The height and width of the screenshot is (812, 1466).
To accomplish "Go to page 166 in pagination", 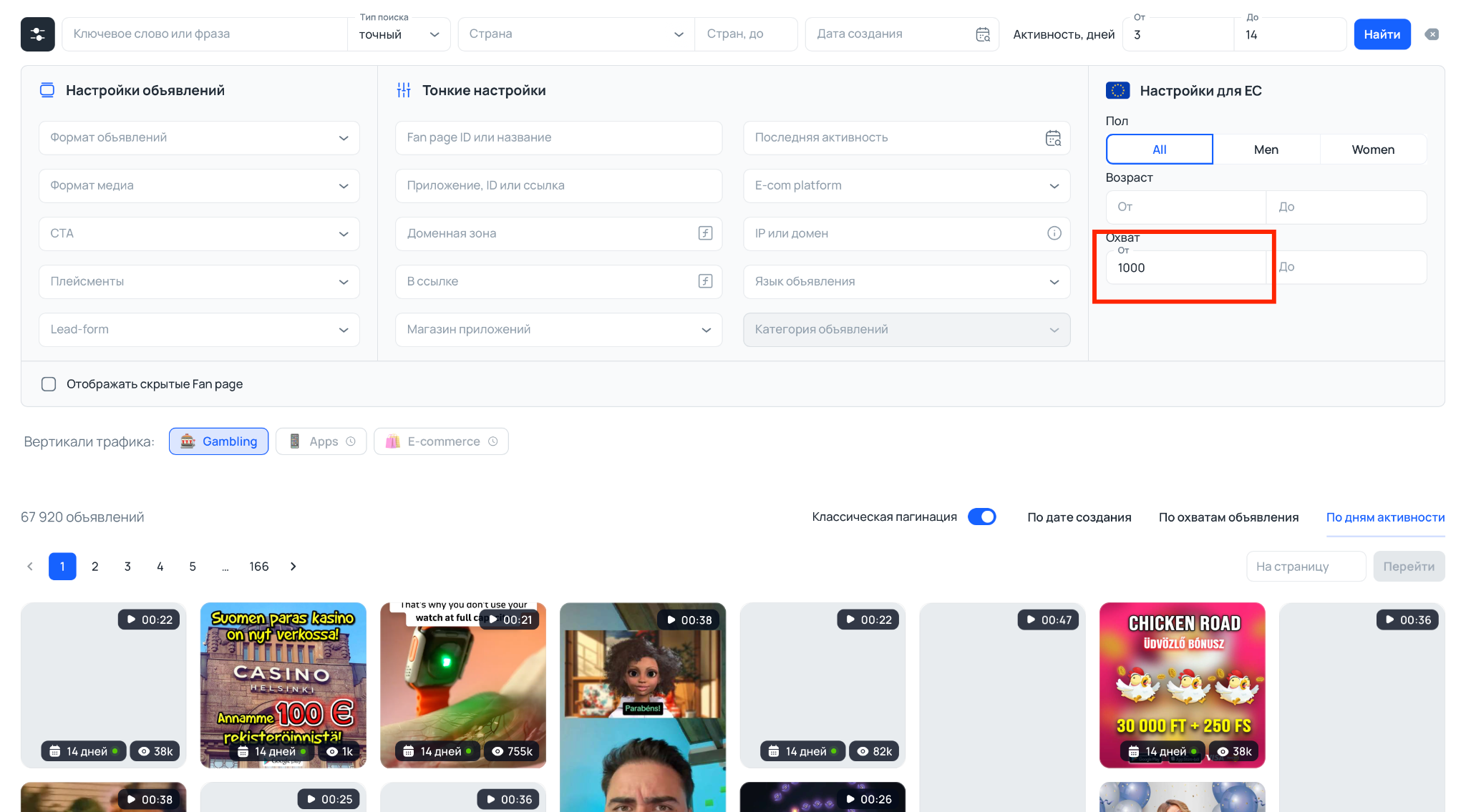I will click(x=258, y=567).
